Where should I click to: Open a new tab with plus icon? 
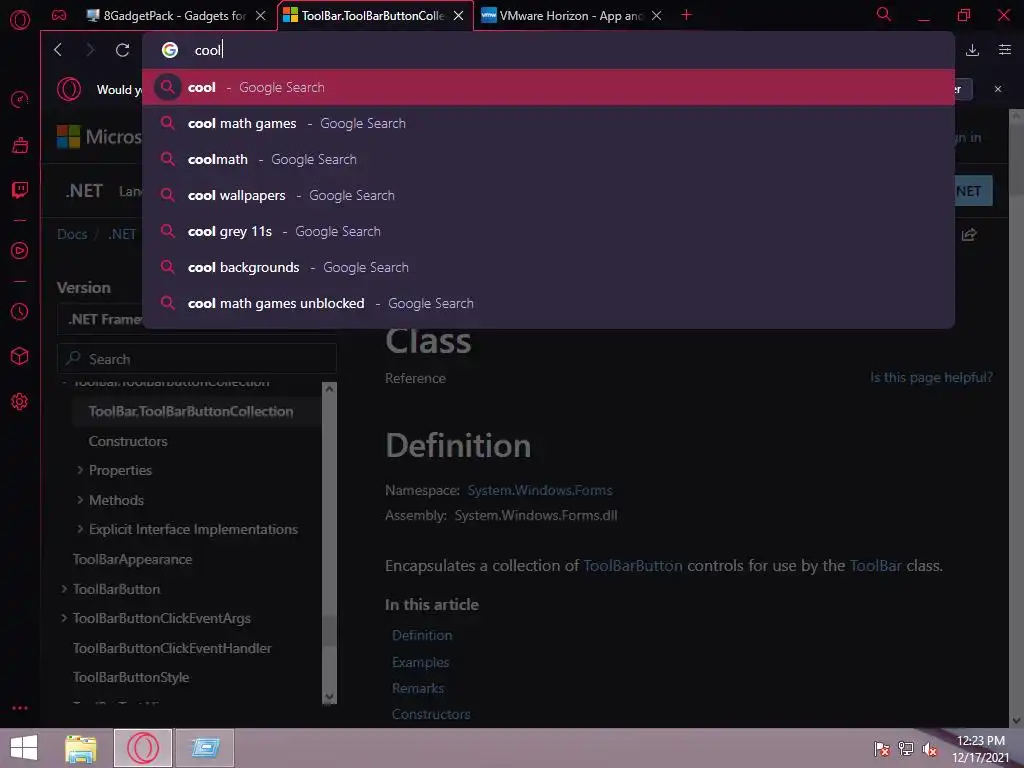[686, 14]
